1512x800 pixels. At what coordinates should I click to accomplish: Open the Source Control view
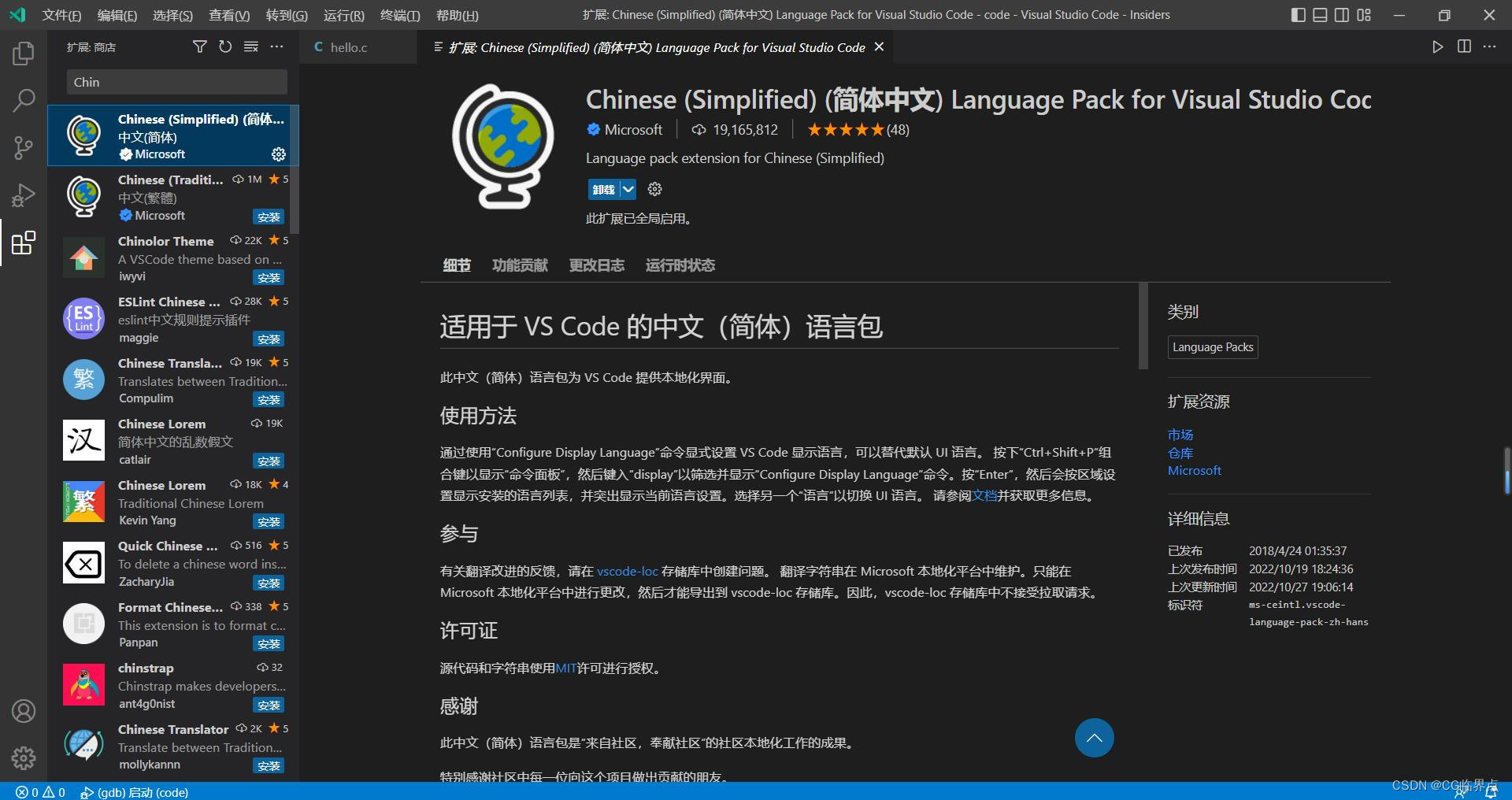pos(24,148)
